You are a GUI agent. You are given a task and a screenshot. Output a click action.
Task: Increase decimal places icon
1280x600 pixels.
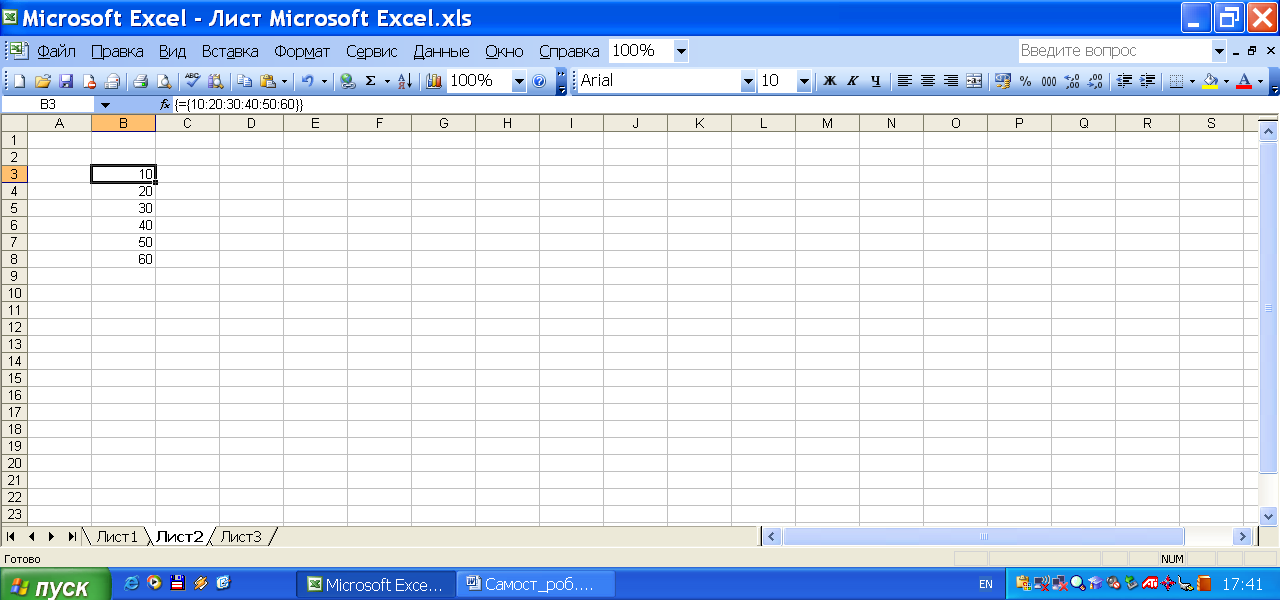(x=1072, y=81)
